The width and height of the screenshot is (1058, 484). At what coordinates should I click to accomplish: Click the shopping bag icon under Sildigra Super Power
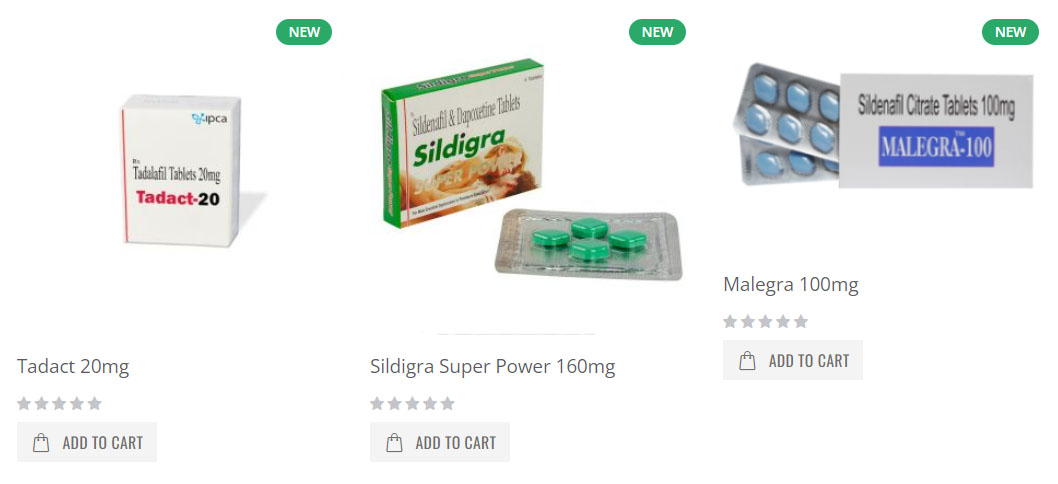[394, 443]
